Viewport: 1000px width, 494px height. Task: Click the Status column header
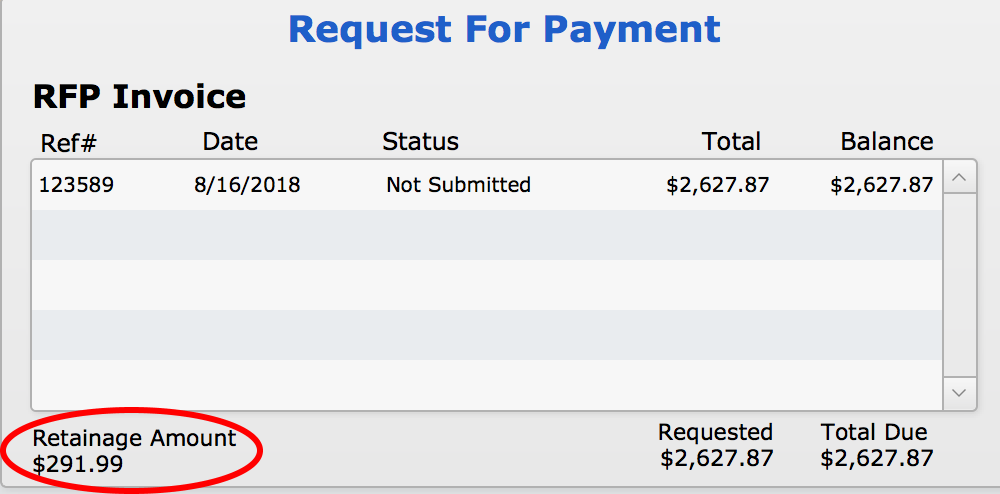pos(420,142)
